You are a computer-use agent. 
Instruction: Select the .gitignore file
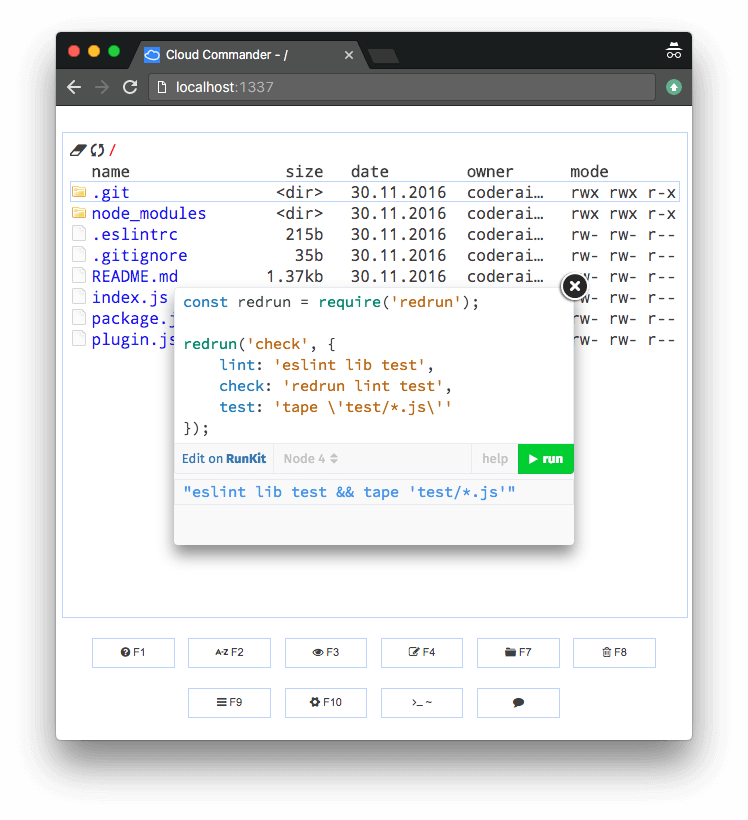click(x=139, y=255)
